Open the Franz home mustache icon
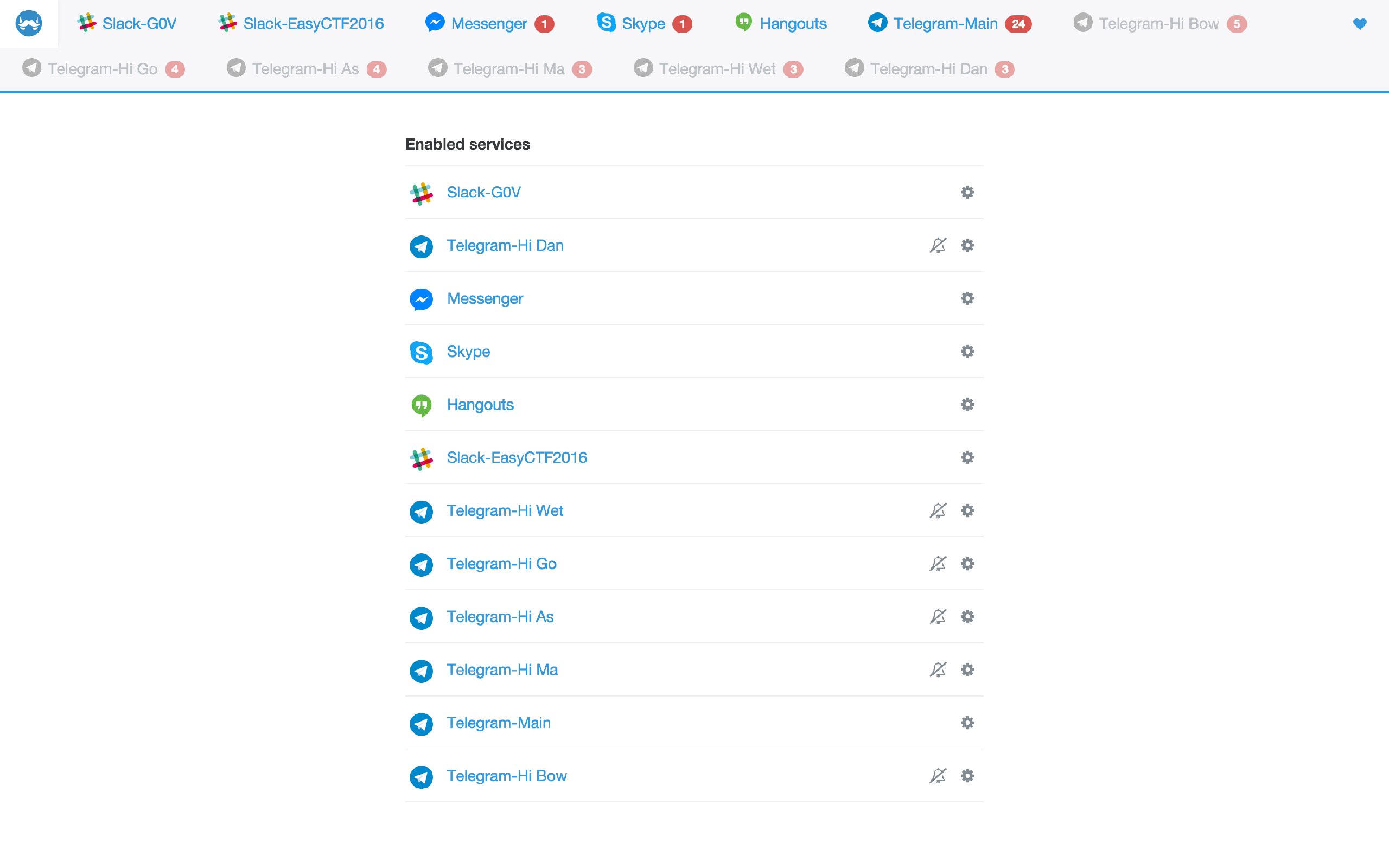This screenshot has width=1389, height=868. point(29,23)
